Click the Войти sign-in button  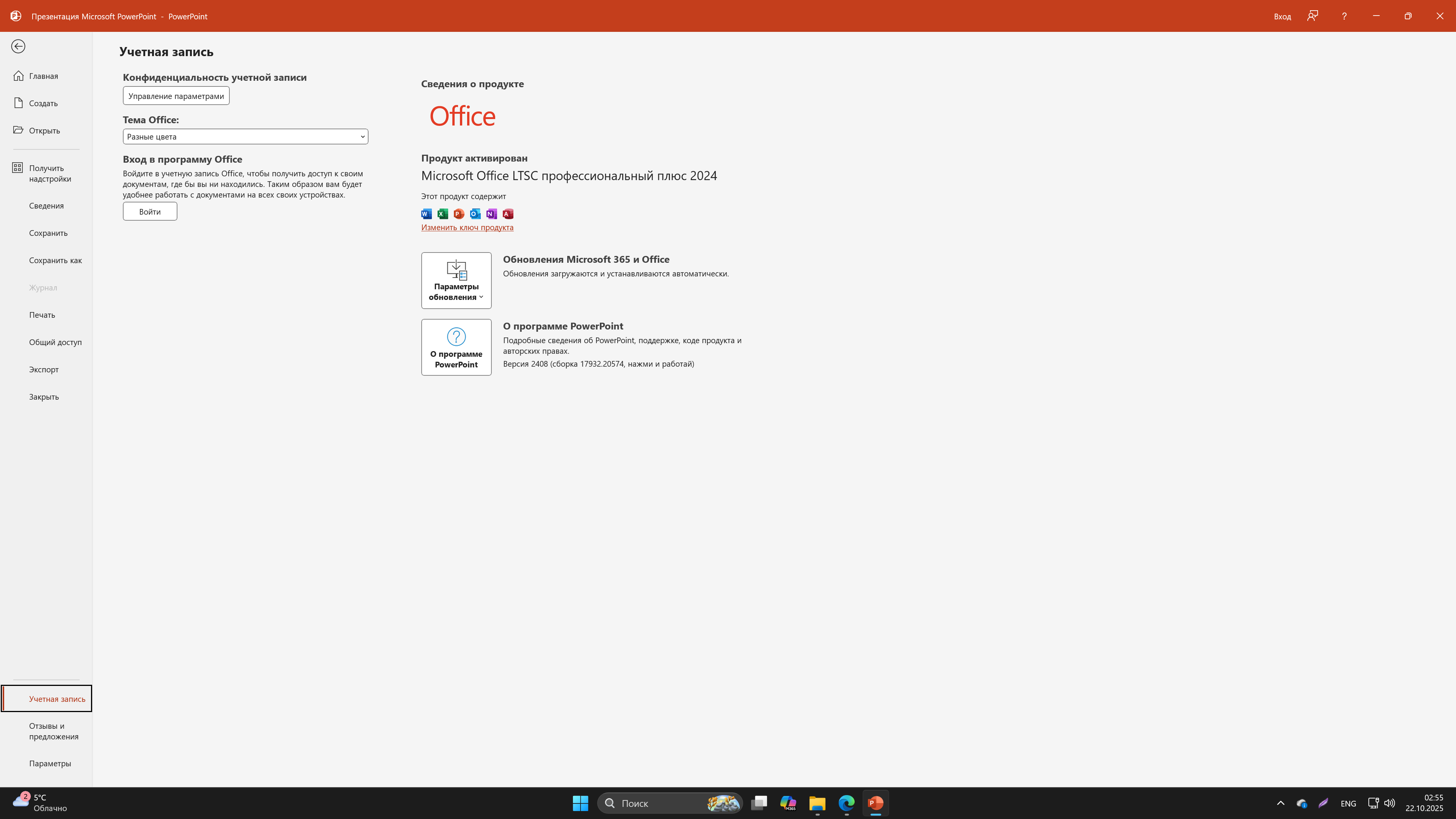150,212
